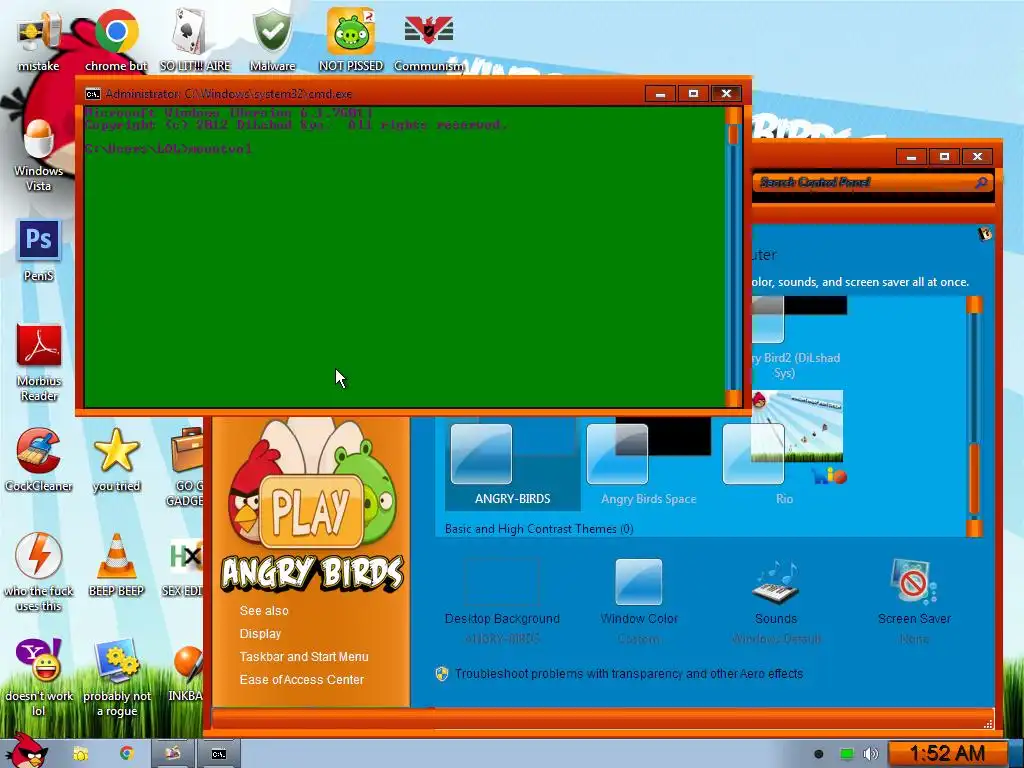Open the cmd window system menu icon
The width and height of the screenshot is (1024, 768).
[x=93, y=94]
